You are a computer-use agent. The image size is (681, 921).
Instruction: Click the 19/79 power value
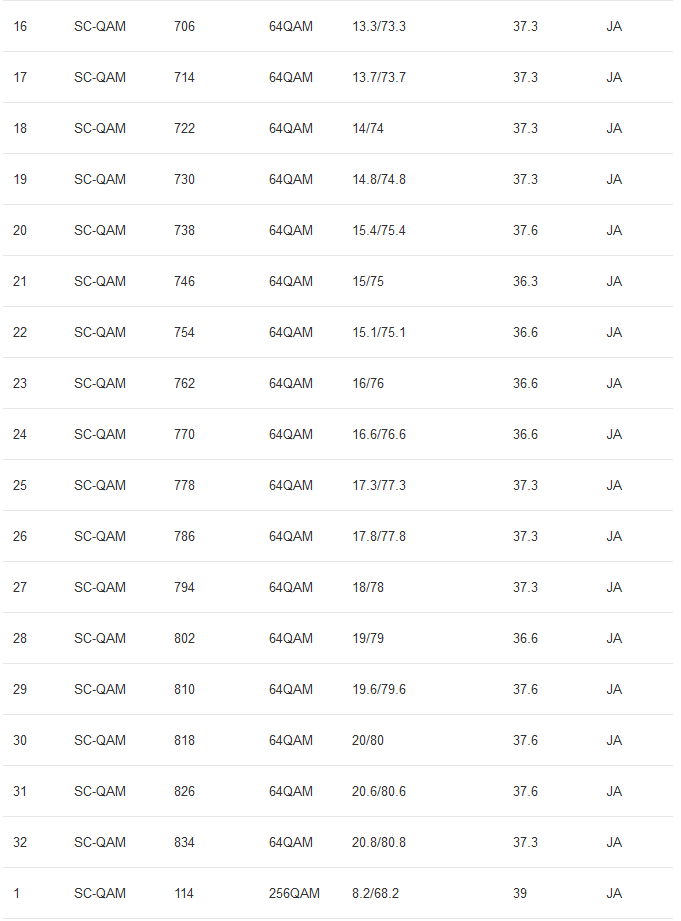(368, 639)
